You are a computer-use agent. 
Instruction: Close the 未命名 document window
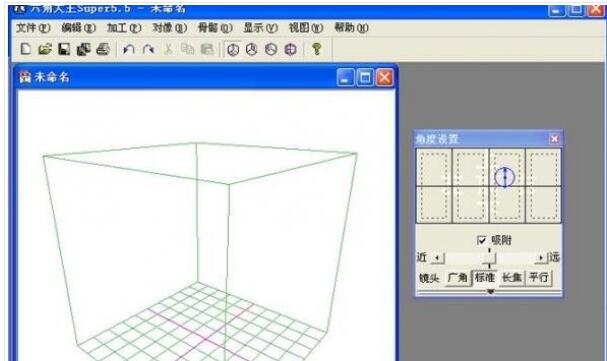pos(384,78)
